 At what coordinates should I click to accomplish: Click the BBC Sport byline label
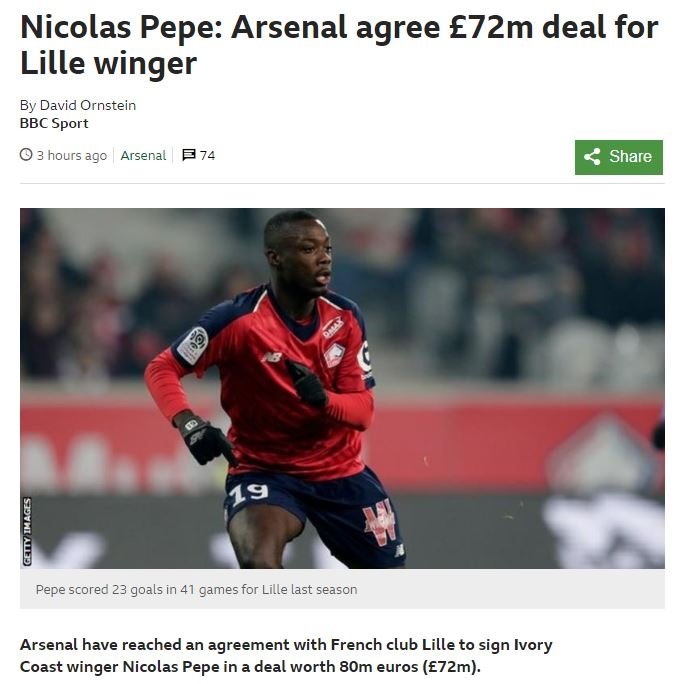[x=54, y=123]
